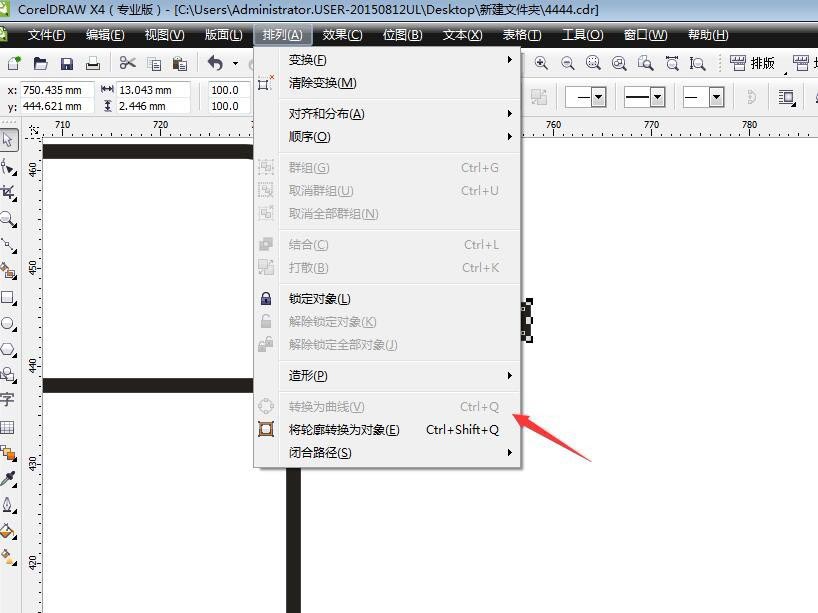Click the x position input field
Image resolution: width=818 pixels, height=613 pixels.
coord(57,90)
